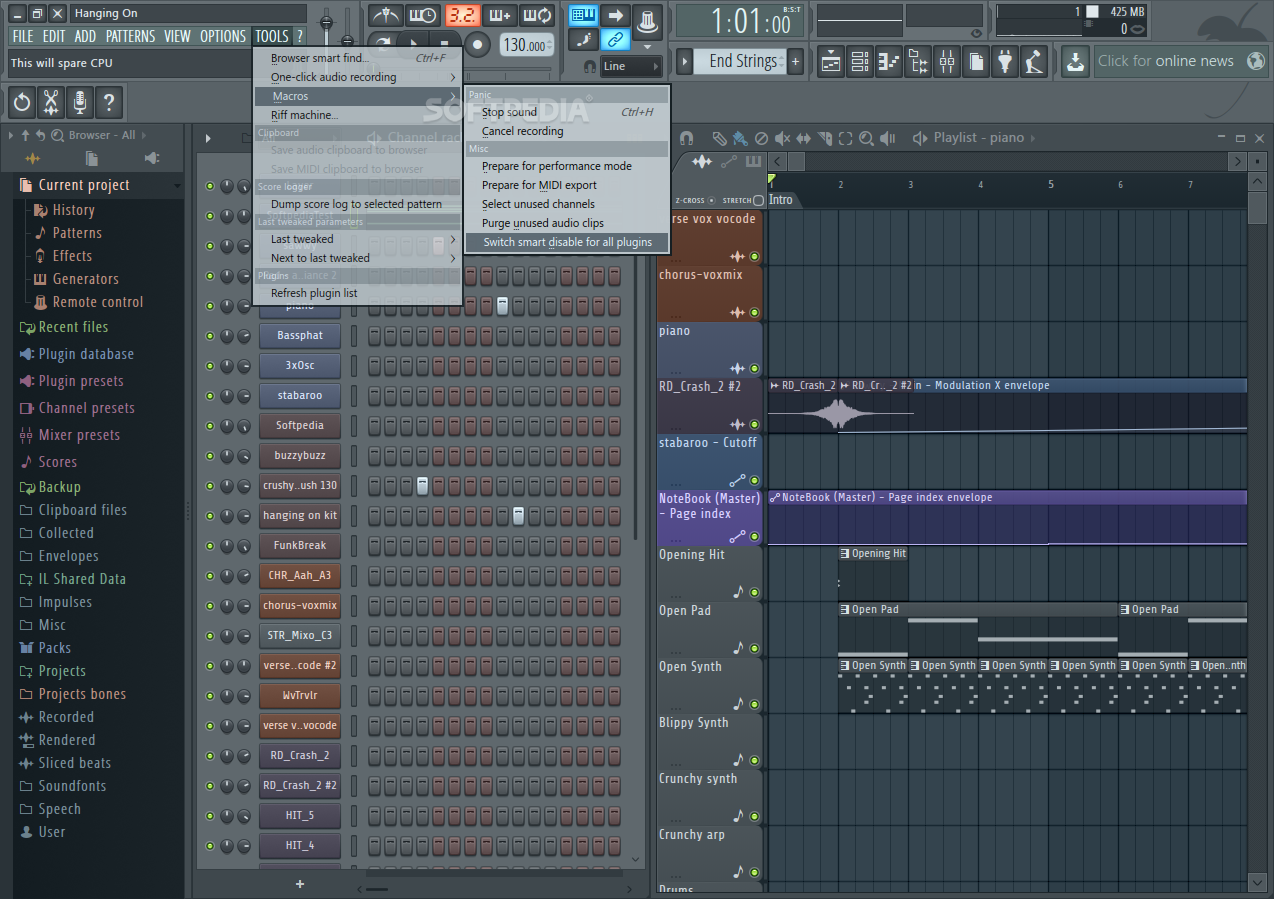The image size is (1274, 899).
Task: Click the arrow left of End Strings pattern
Action: pos(685,61)
